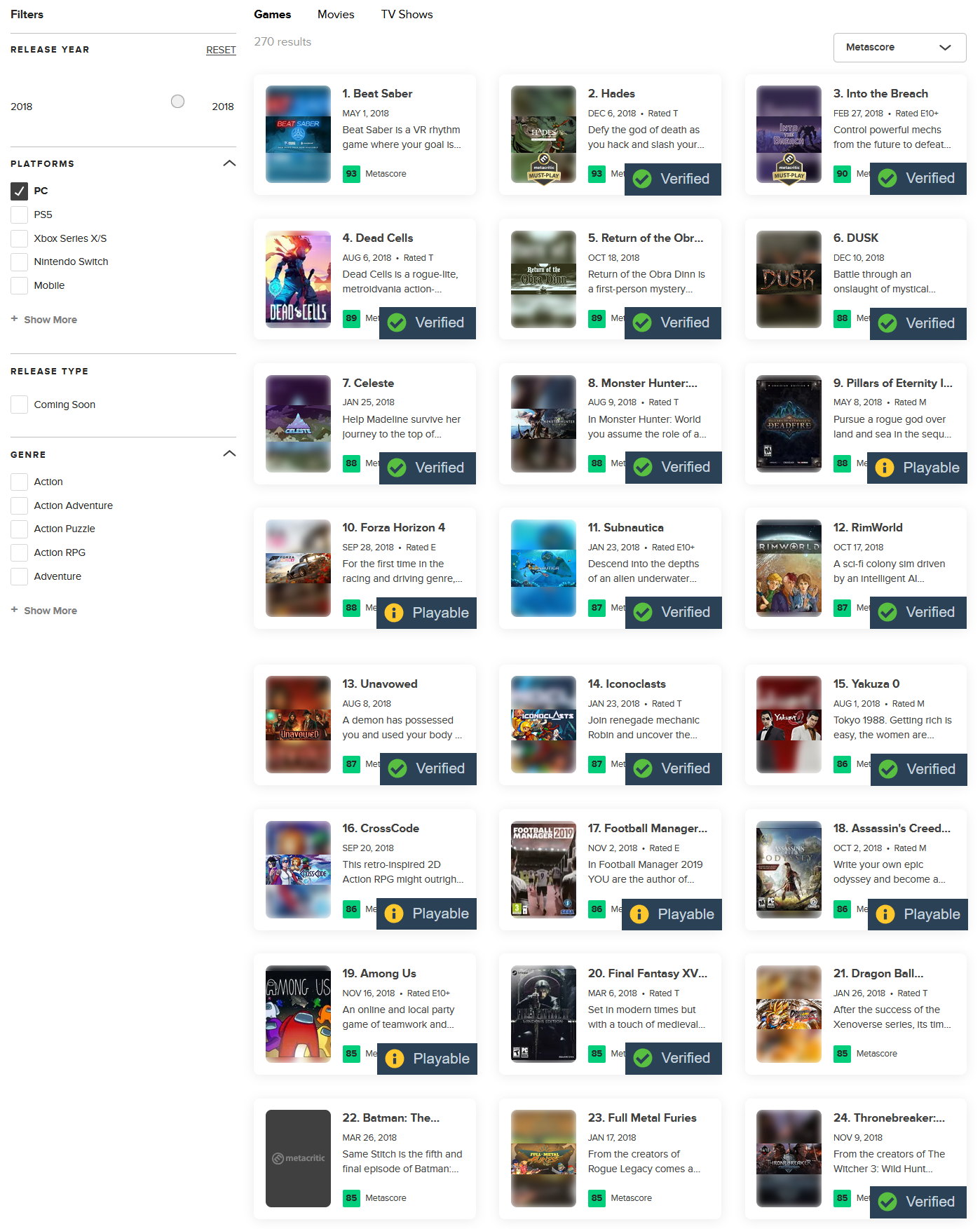Click the release year slider handle

click(x=178, y=102)
